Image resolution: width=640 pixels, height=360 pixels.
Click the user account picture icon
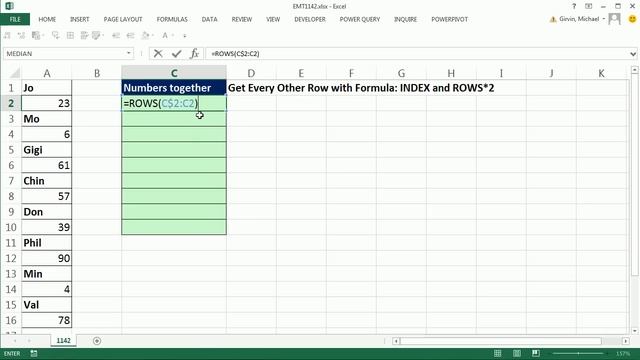[614, 19]
